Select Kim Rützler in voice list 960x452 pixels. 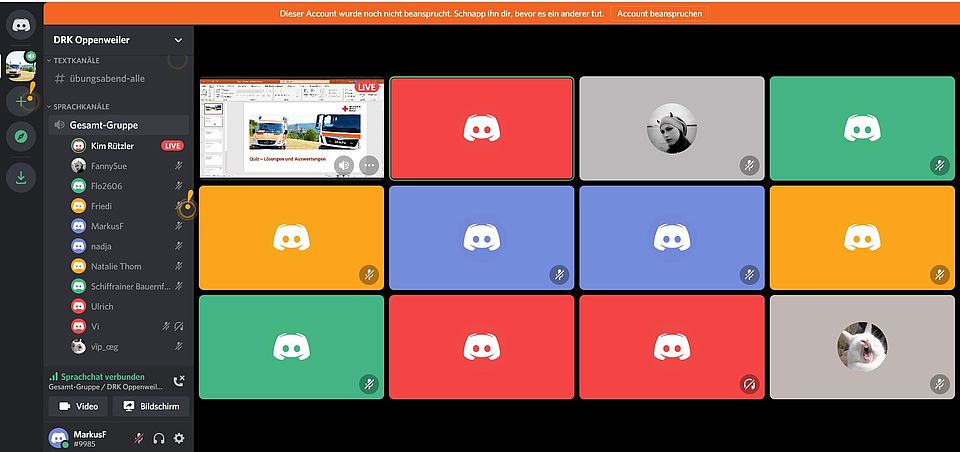112,146
